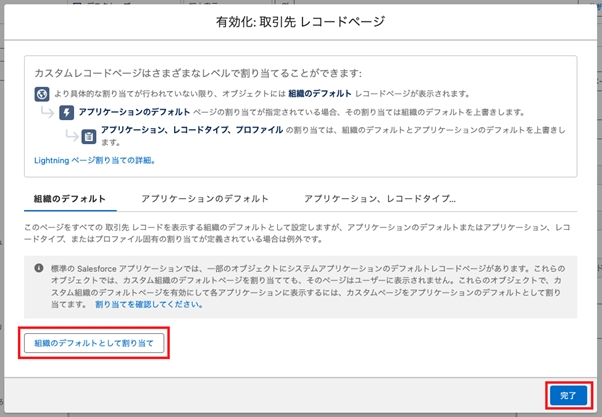Click the lightning bolt app default icon
The image size is (602, 417).
tap(66, 114)
